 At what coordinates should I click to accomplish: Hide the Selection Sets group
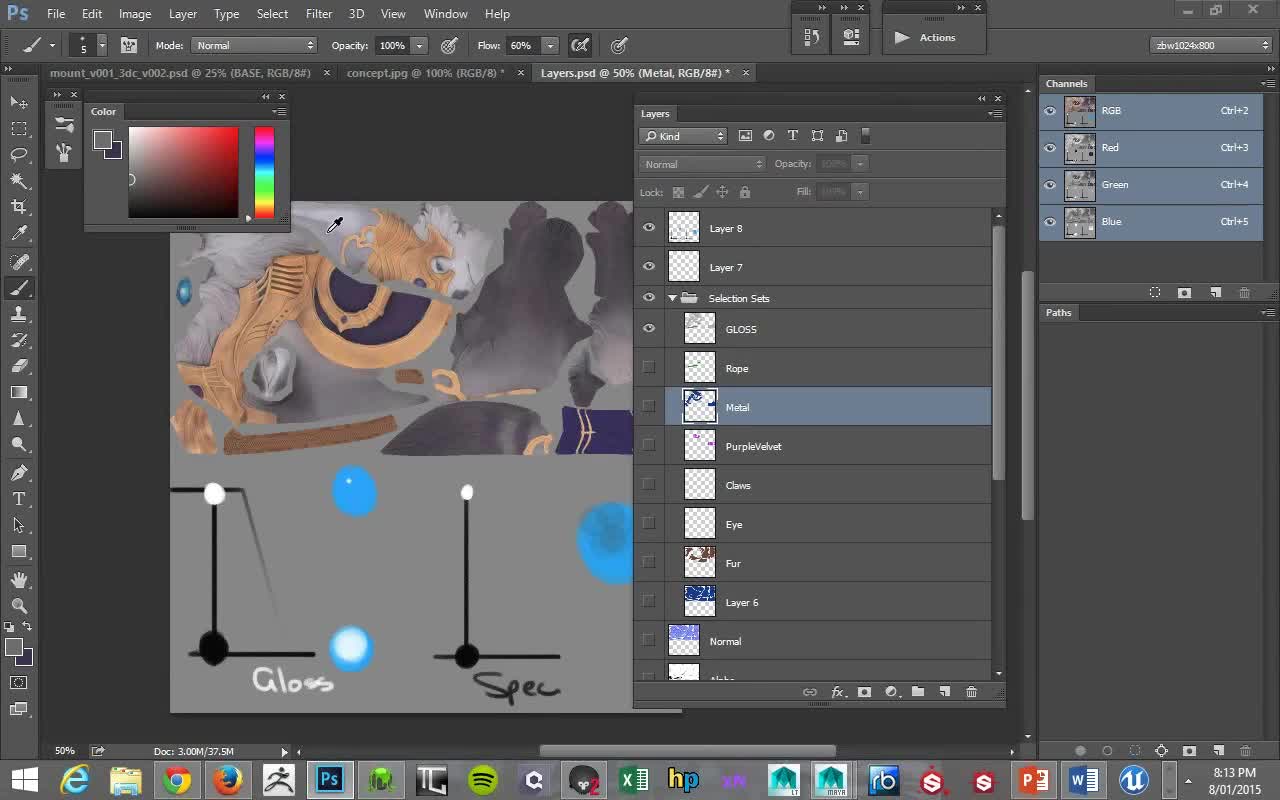(649, 298)
